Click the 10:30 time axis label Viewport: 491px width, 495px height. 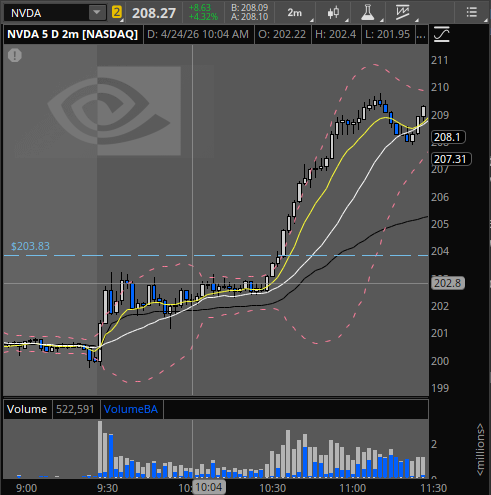point(272,488)
